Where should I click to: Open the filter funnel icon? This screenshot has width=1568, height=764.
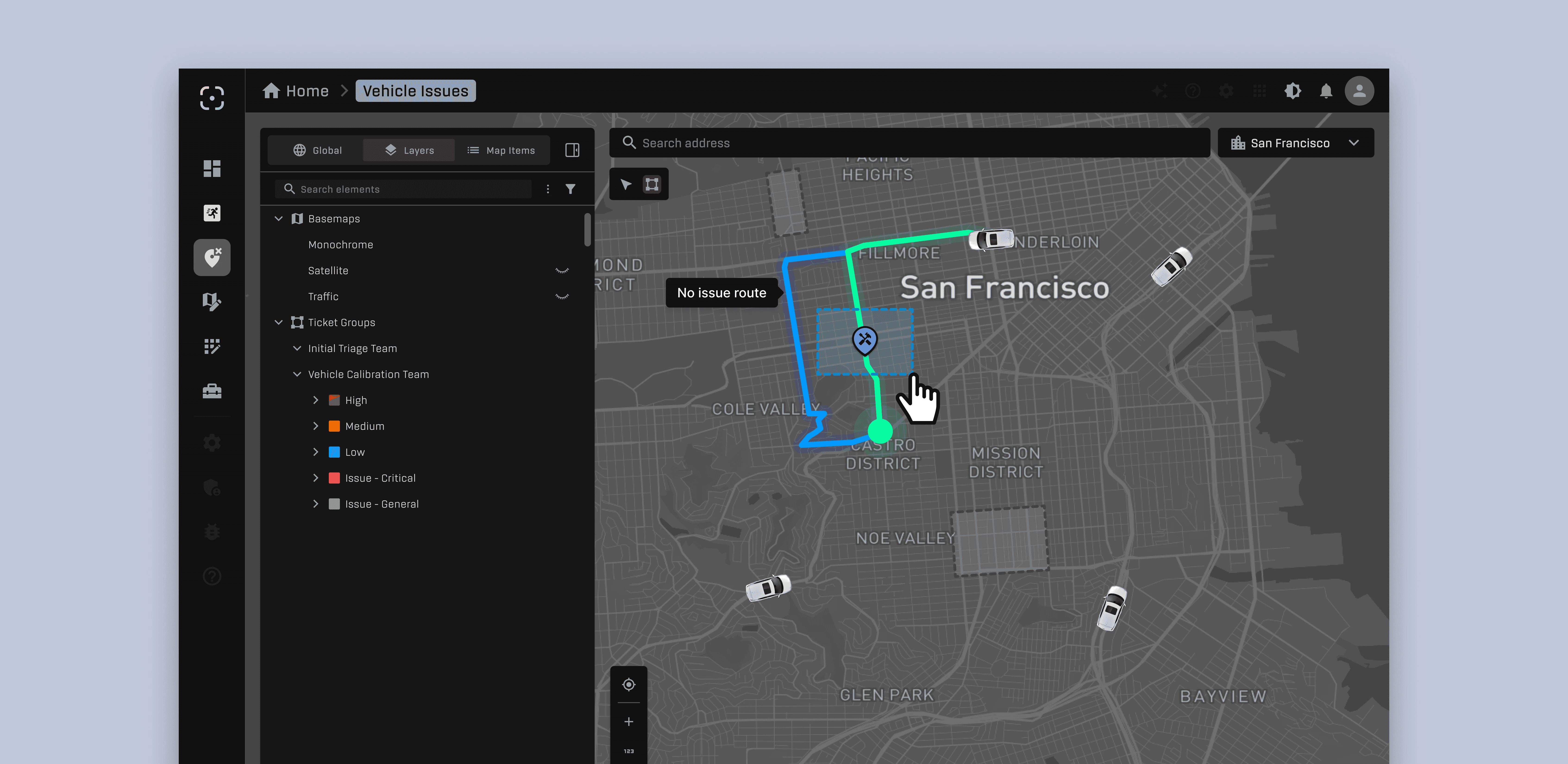point(570,189)
